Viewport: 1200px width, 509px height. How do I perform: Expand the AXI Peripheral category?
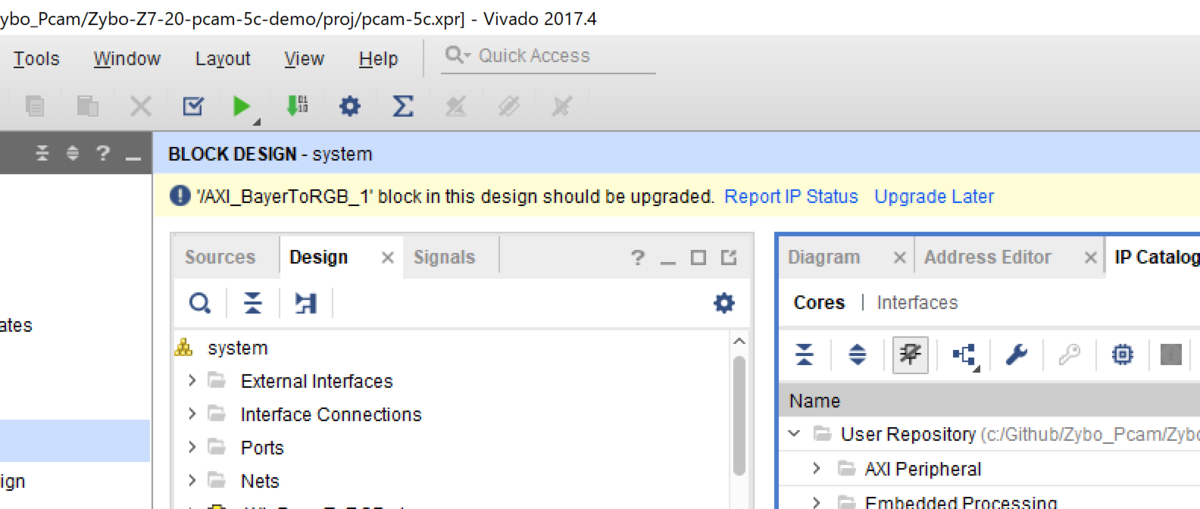click(816, 468)
